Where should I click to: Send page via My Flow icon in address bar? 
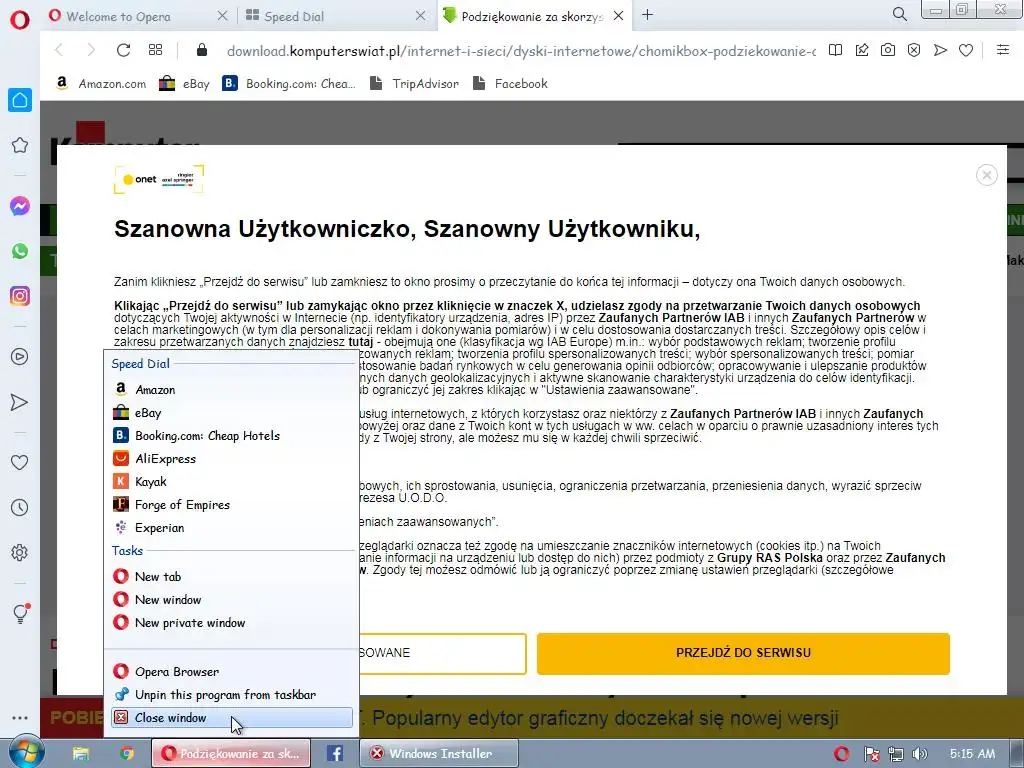pyautogui.click(x=940, y=50)
